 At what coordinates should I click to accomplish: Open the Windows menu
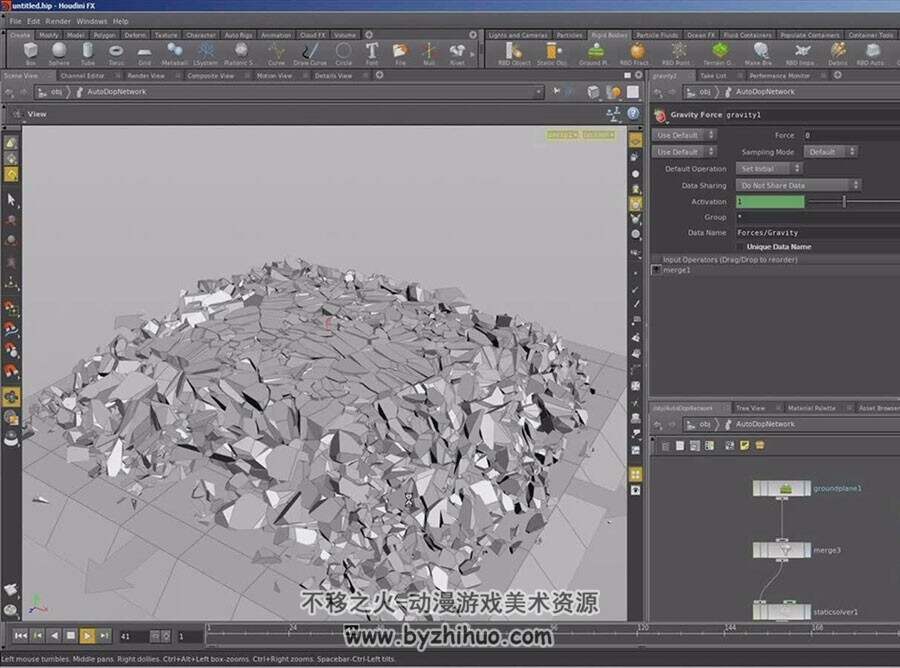[92, 21]
